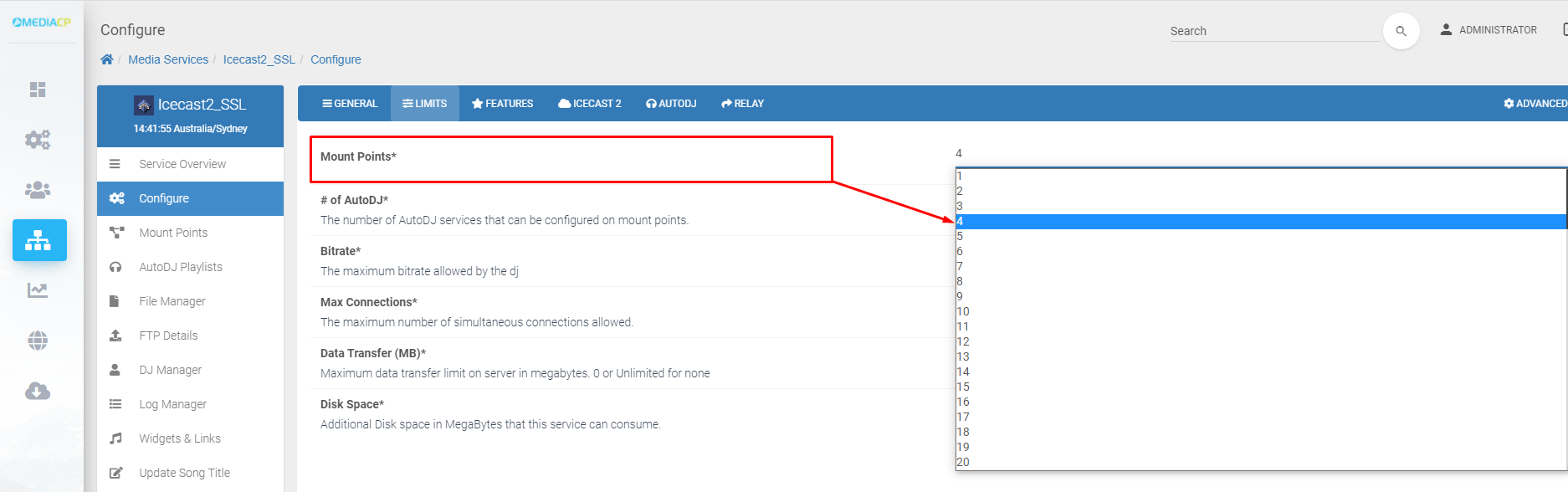
Task: Select highlighted option 4 in list
Action: click(x=1261, y=221)
